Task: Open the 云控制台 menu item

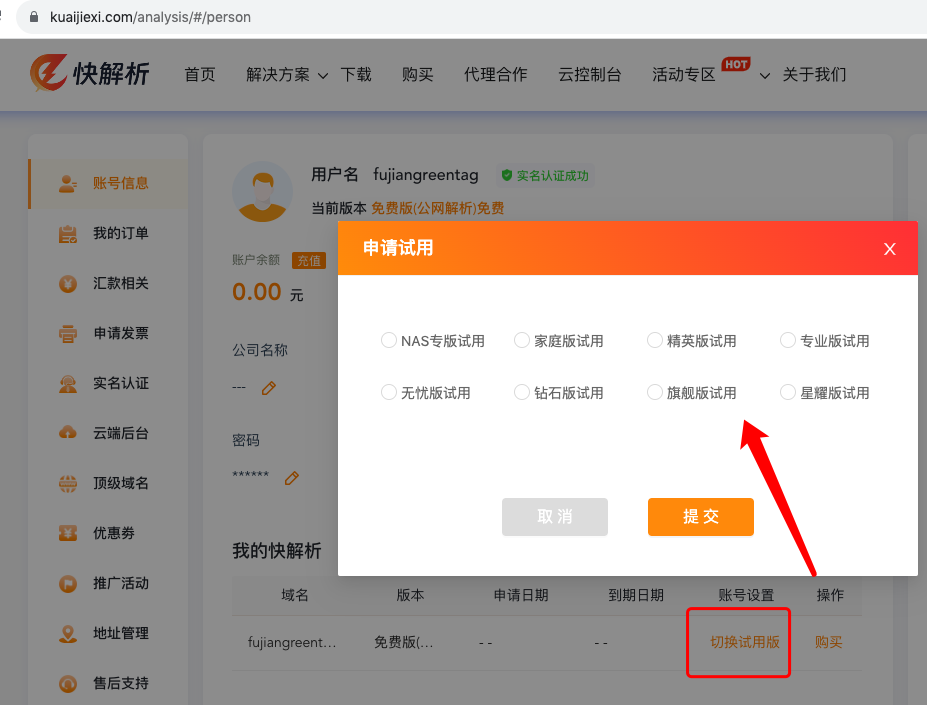Action: pyautogui.click(x=589, y=75)
